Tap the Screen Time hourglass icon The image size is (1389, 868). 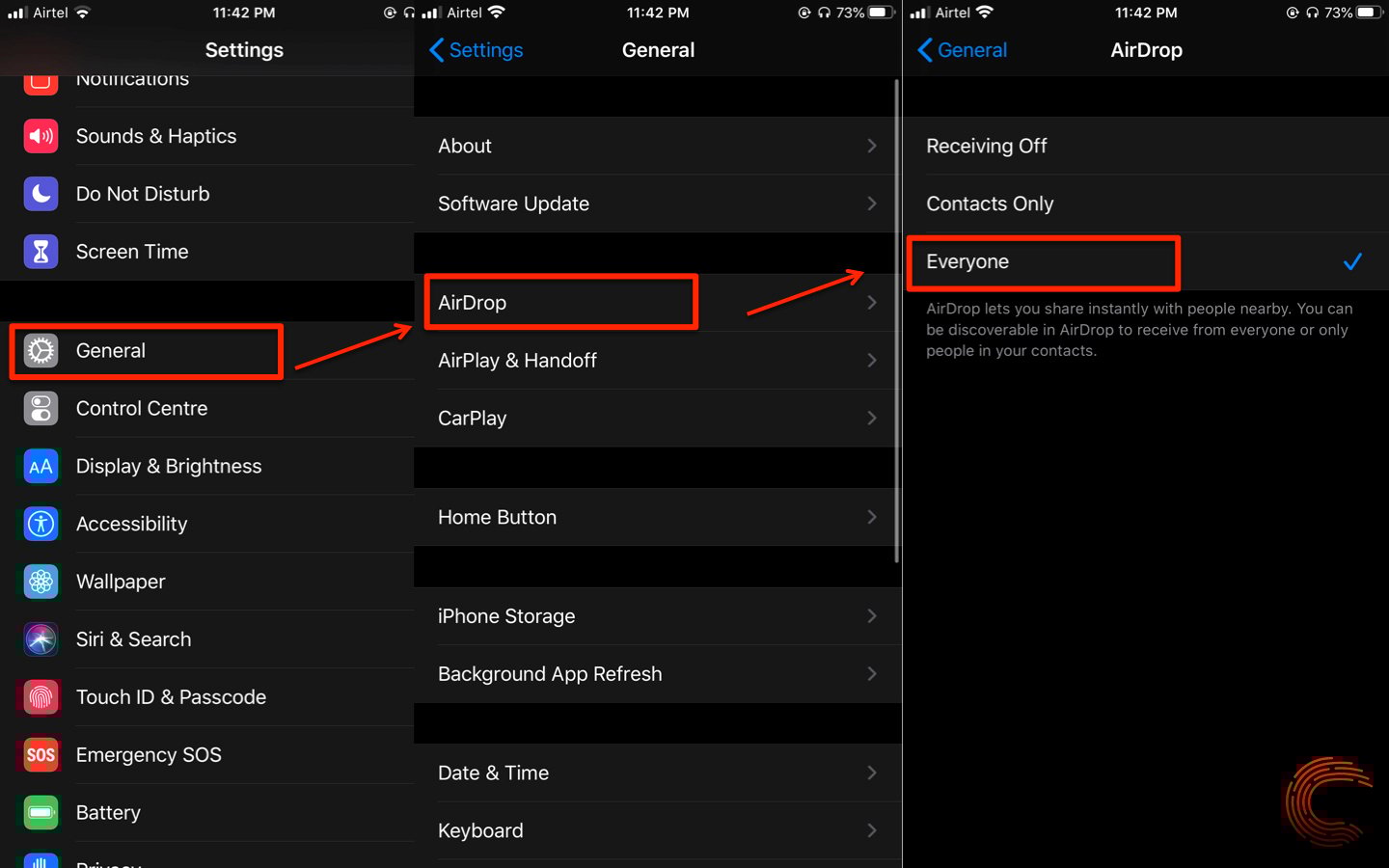41,252
